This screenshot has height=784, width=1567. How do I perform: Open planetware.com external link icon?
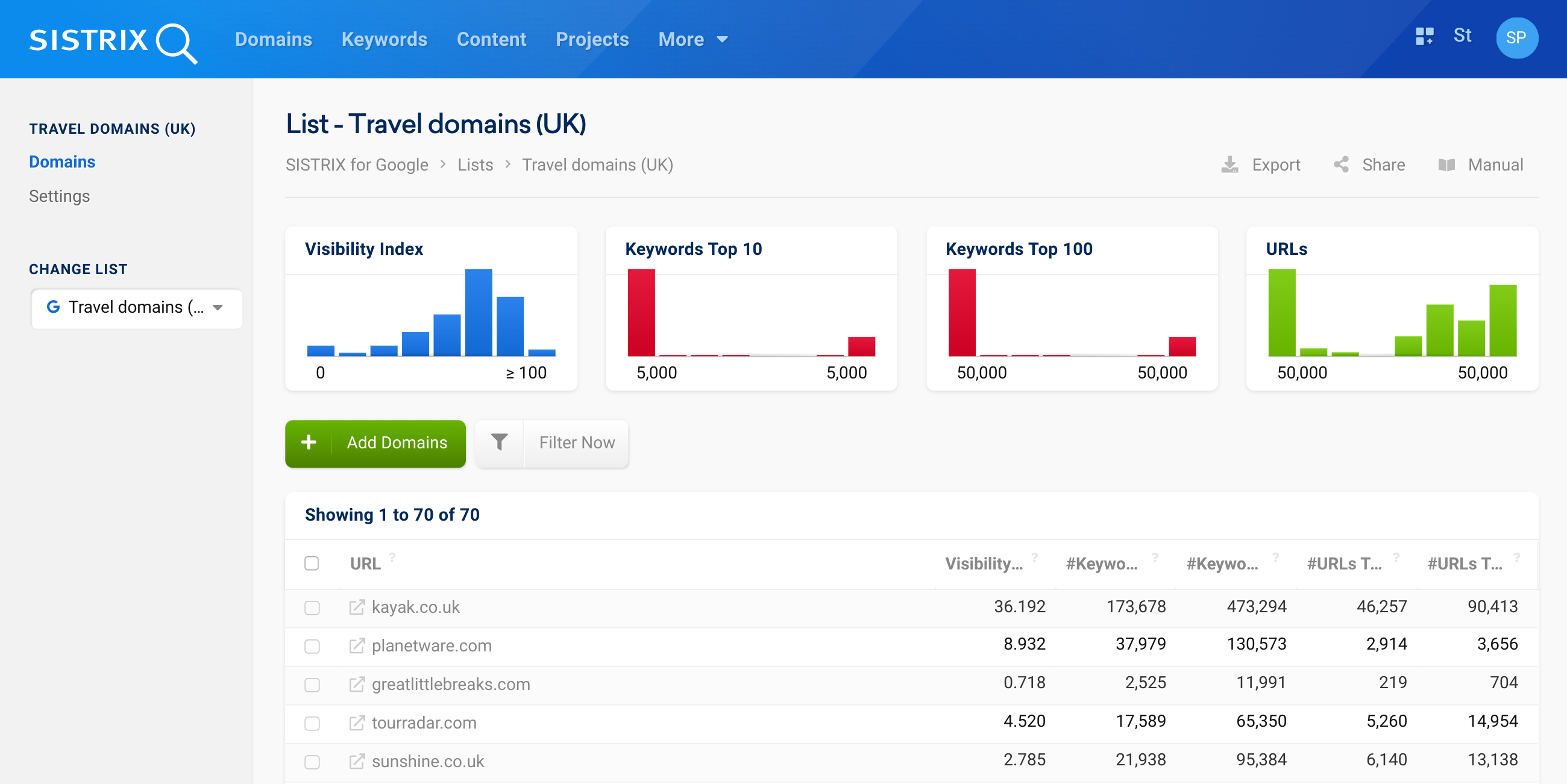[357, 645]
